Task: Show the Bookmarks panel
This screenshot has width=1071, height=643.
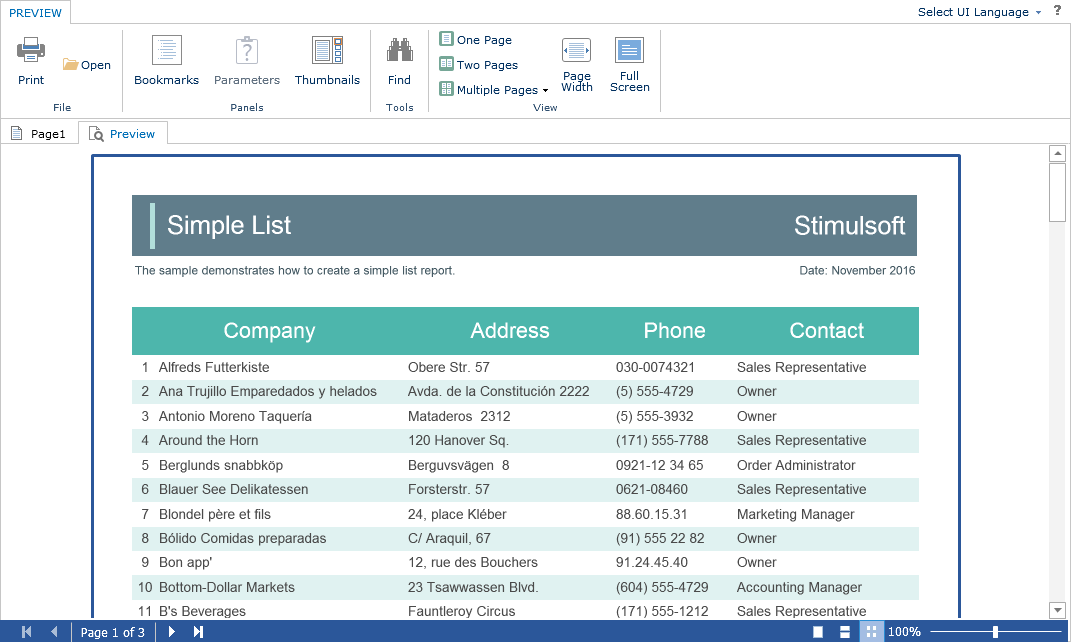Action: pyautogui.click(x=166, y=61)
